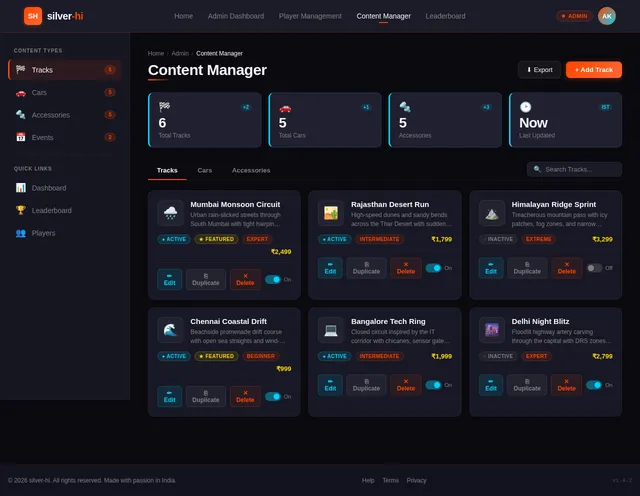Image resolution: width=640 pixels, height=496 pixels.
Task: Click the Add Track button
Action: (594, 70)
